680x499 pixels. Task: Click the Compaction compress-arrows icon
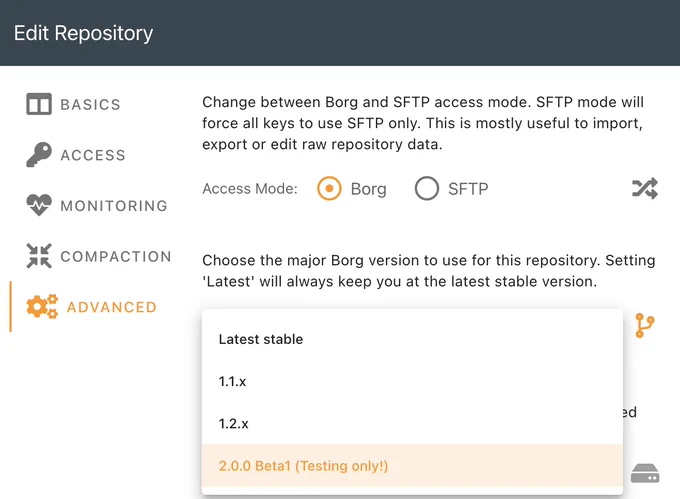pyautogui.click(x=39, y=256)
